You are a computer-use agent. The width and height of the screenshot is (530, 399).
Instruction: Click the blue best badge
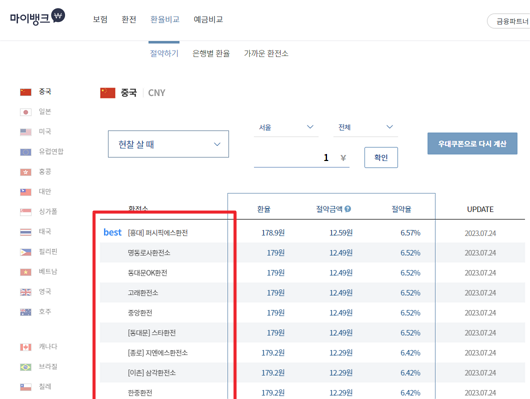click(112, 232)
